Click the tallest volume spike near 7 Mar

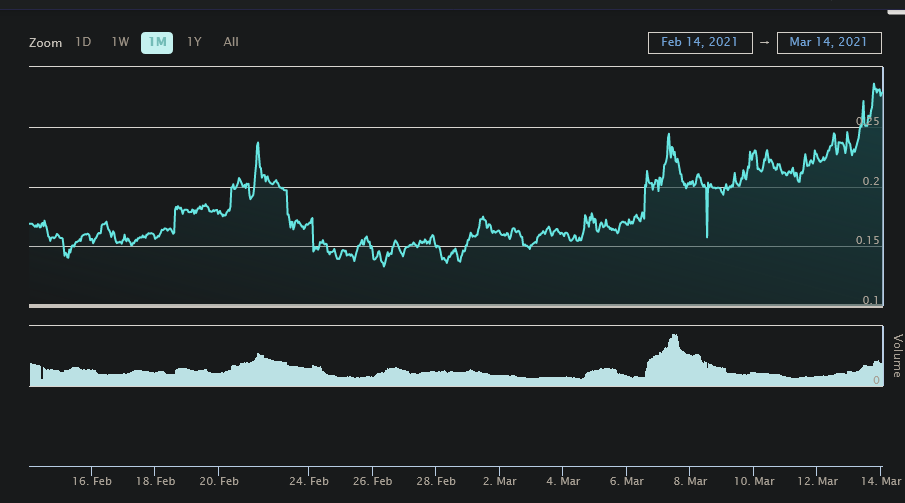tap(676, 335)
